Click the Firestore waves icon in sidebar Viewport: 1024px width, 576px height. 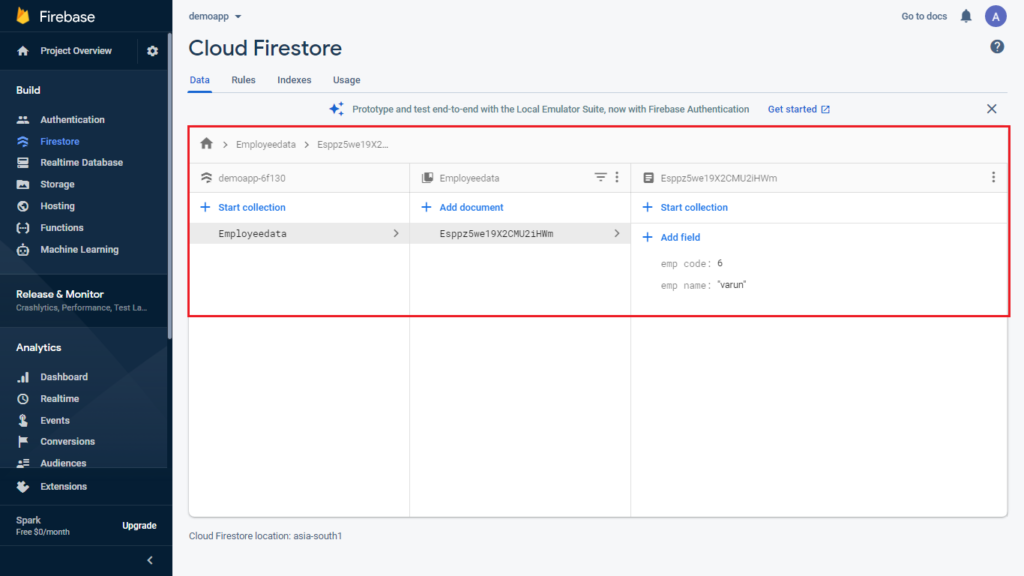(x=23, y=141)
